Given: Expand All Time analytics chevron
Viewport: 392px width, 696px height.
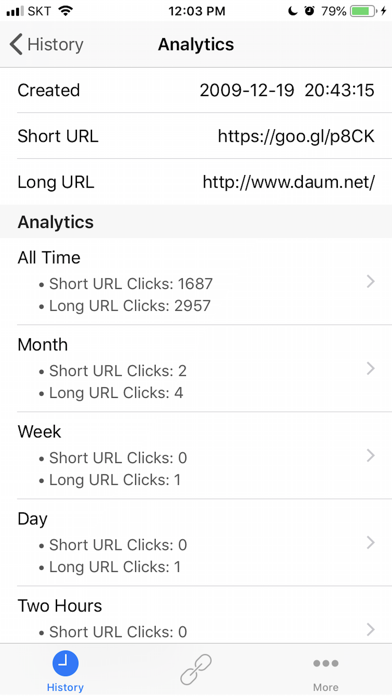Looking at the screenshot, I should [371, 281].
